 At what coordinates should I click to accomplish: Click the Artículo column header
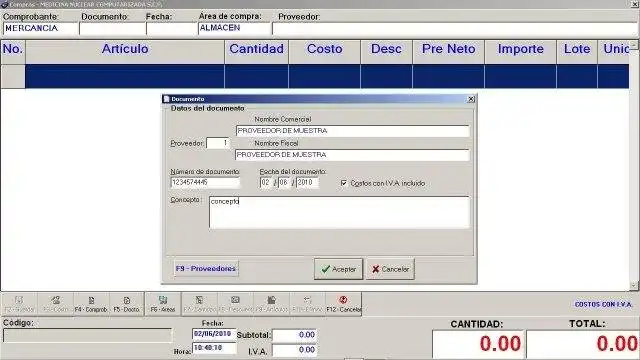(125, 51)
